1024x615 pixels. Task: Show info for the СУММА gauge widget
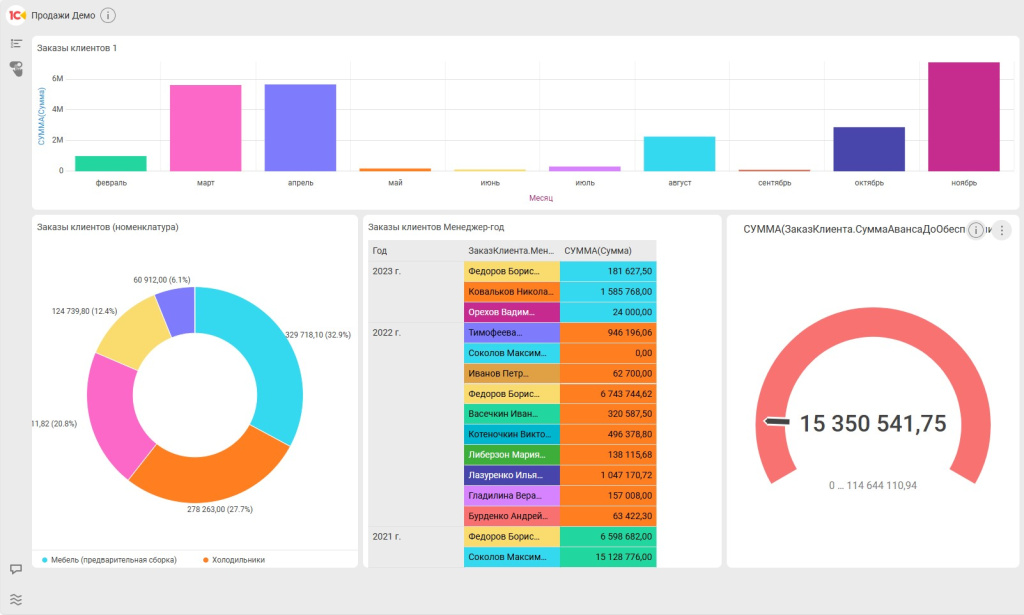[x=976, y=230]
